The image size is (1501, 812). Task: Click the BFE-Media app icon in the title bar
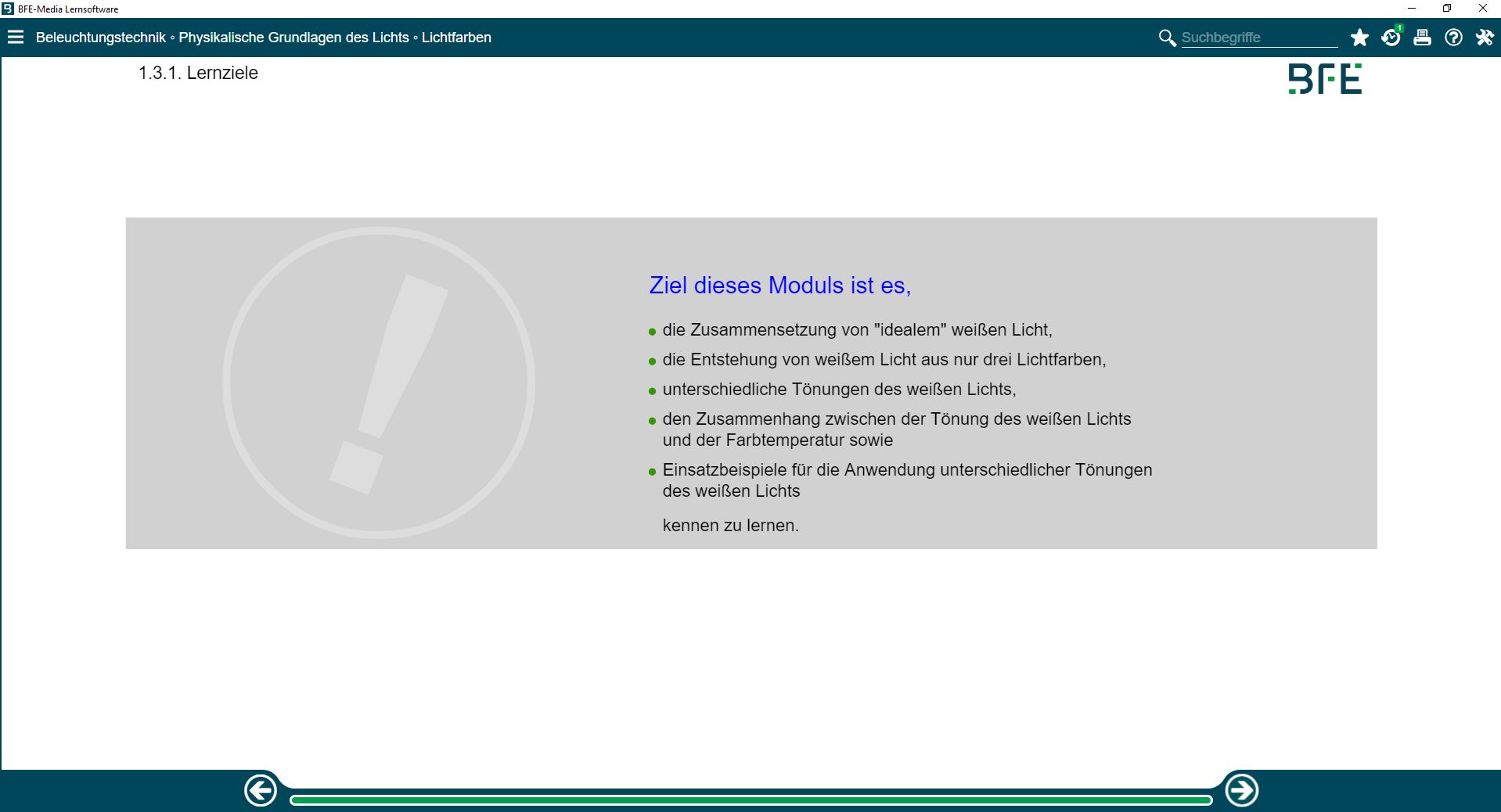pos(8,9)
